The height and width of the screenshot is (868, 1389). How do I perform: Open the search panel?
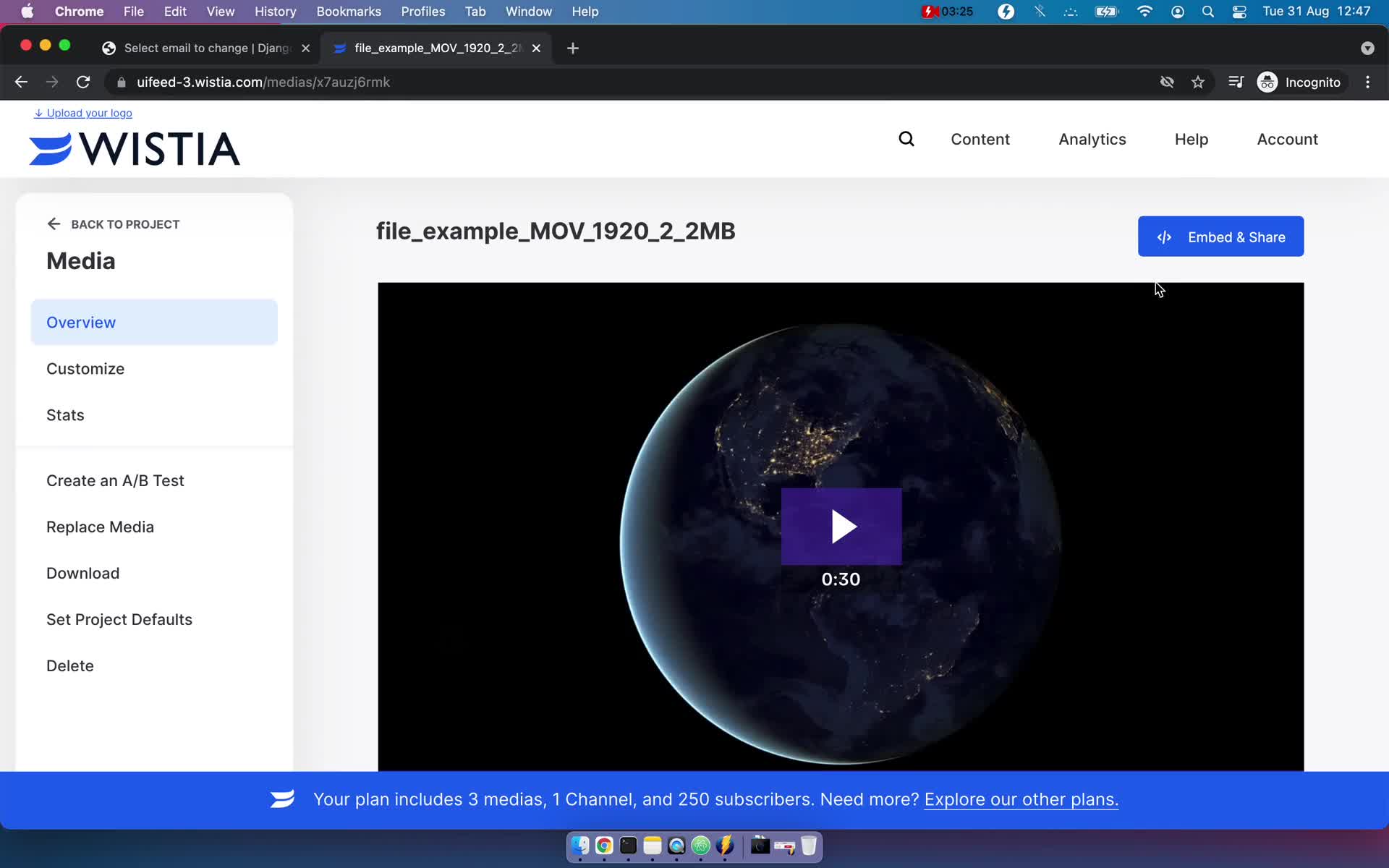906,139
